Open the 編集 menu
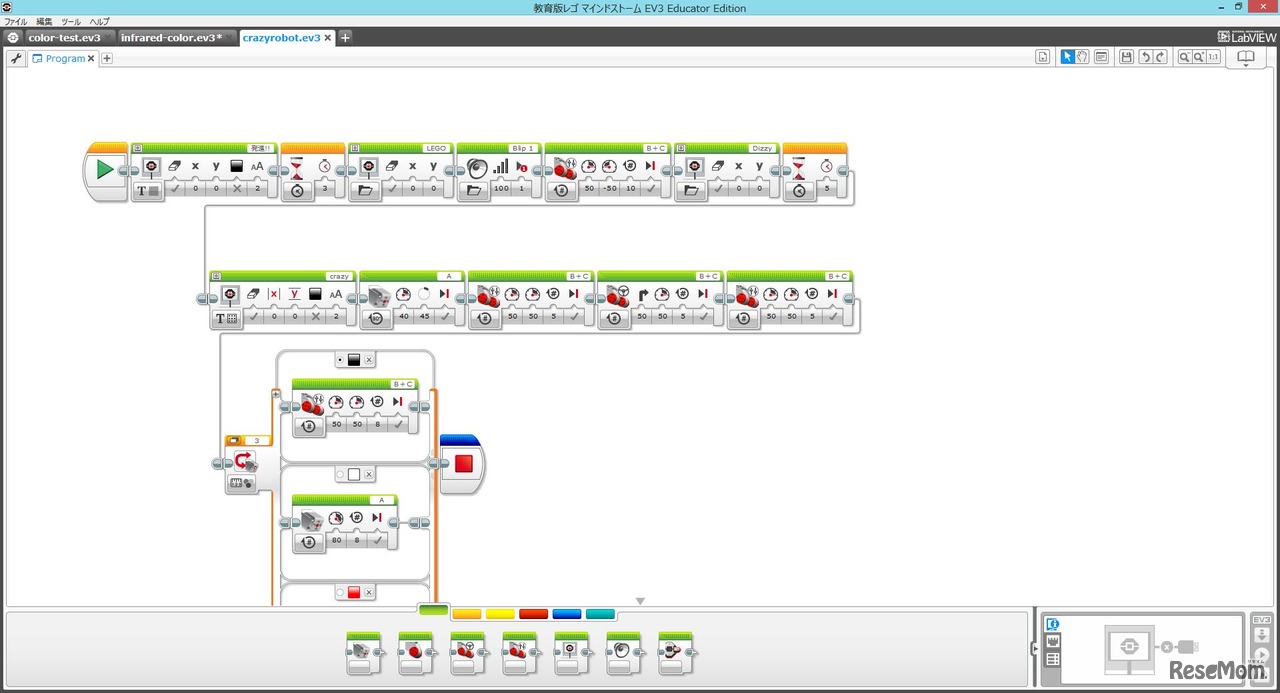 44,21
